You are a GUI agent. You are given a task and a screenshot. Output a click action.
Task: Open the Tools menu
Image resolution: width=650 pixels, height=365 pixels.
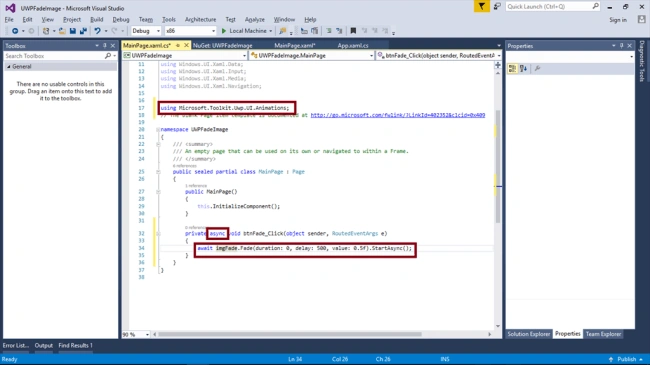click(169, 19)
